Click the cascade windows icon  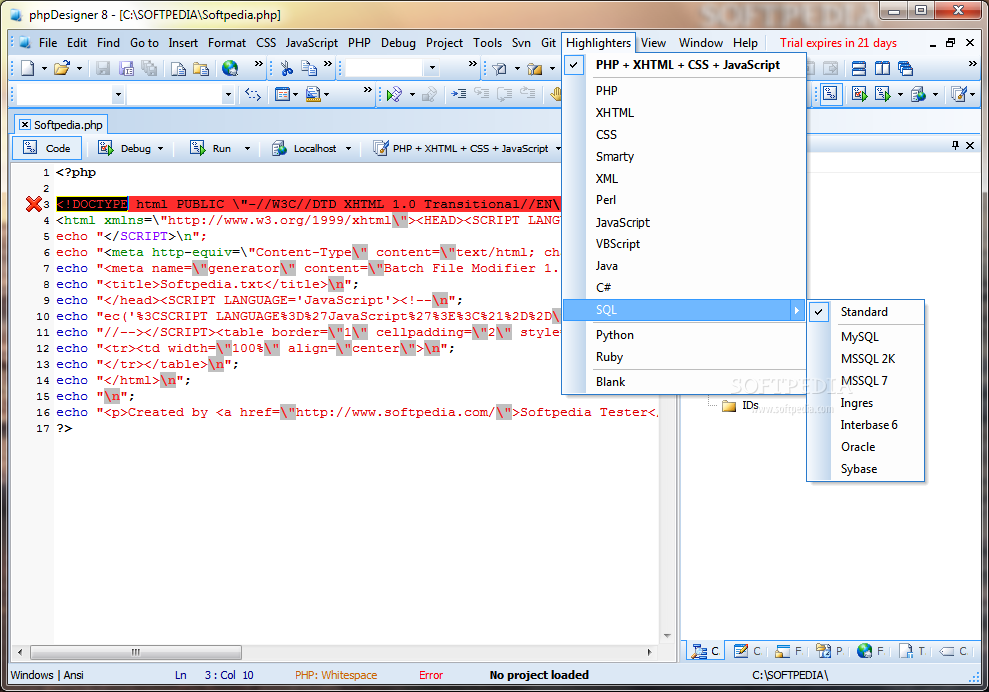[905, 68]
